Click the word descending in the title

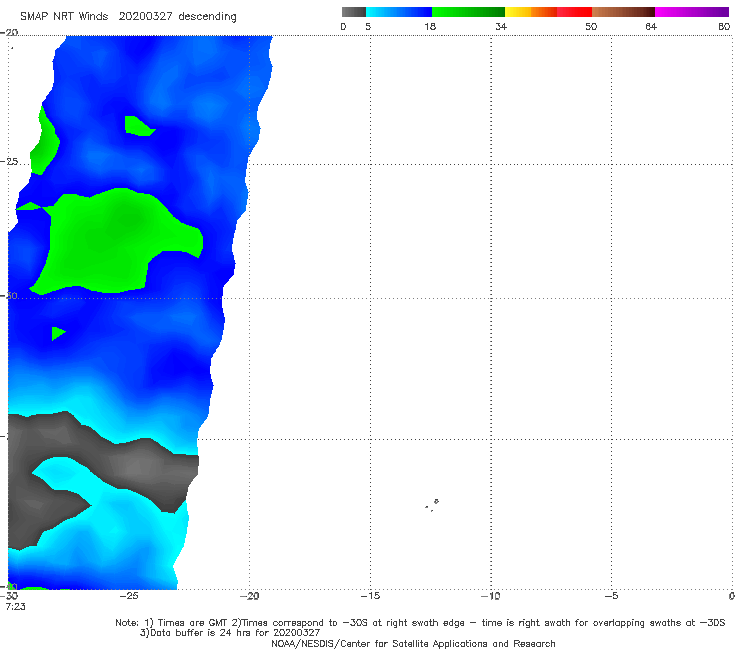[x=207, y=17]
